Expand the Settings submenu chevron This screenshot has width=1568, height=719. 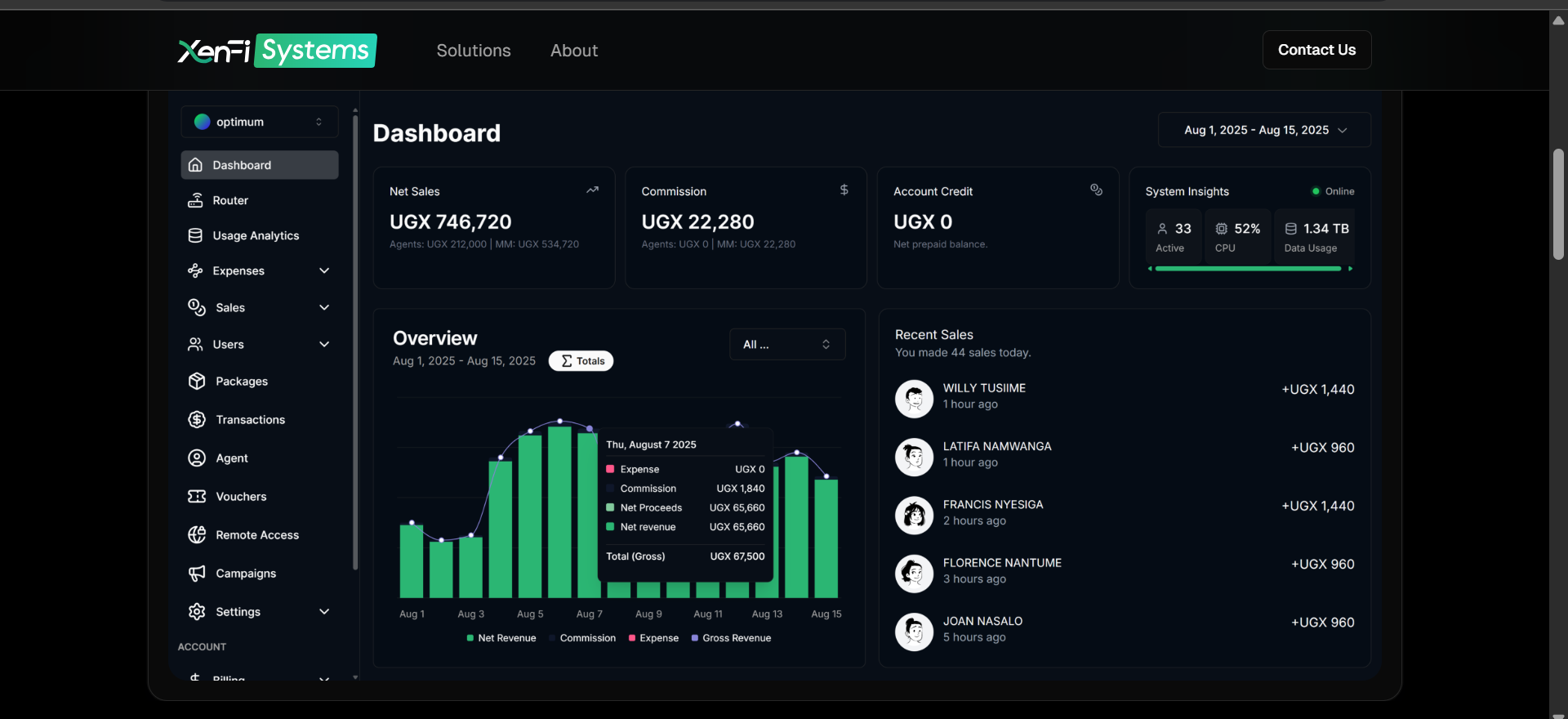click(324, 611)
